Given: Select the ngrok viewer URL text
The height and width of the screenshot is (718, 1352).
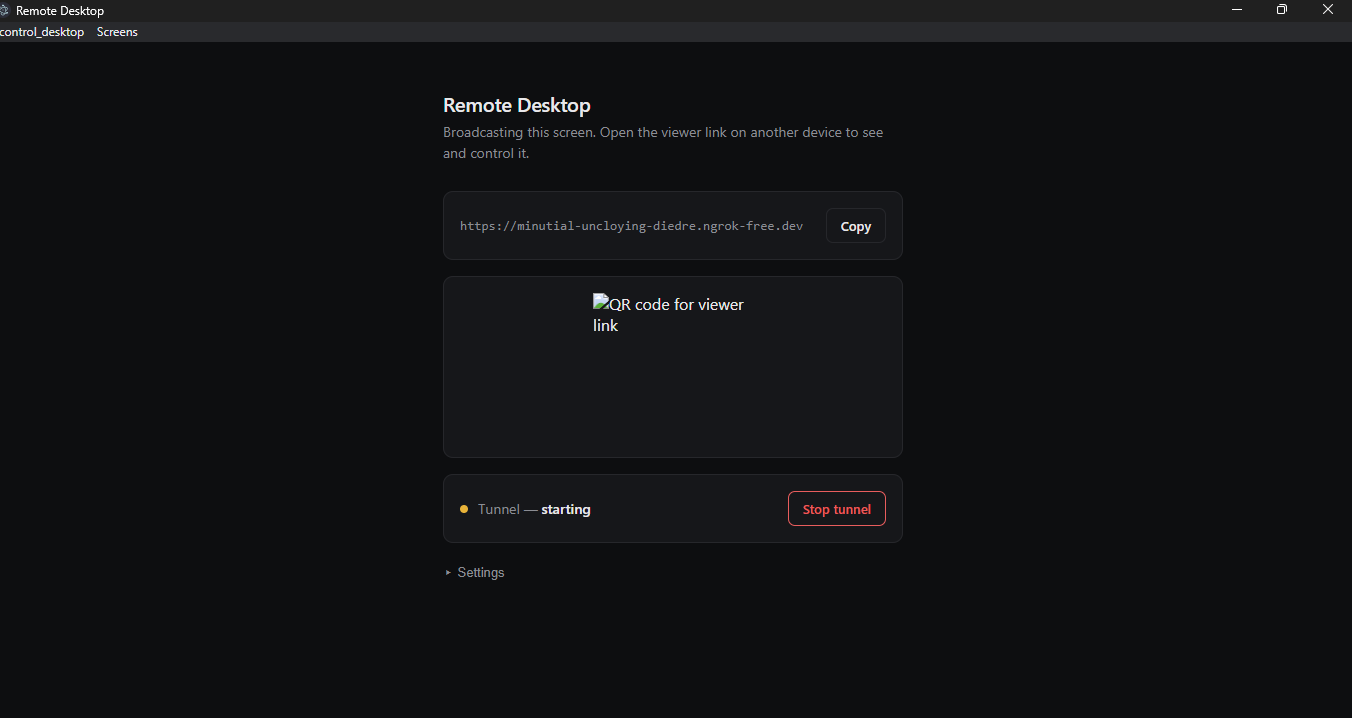Looking at the screenshot, I should (631, 226).
